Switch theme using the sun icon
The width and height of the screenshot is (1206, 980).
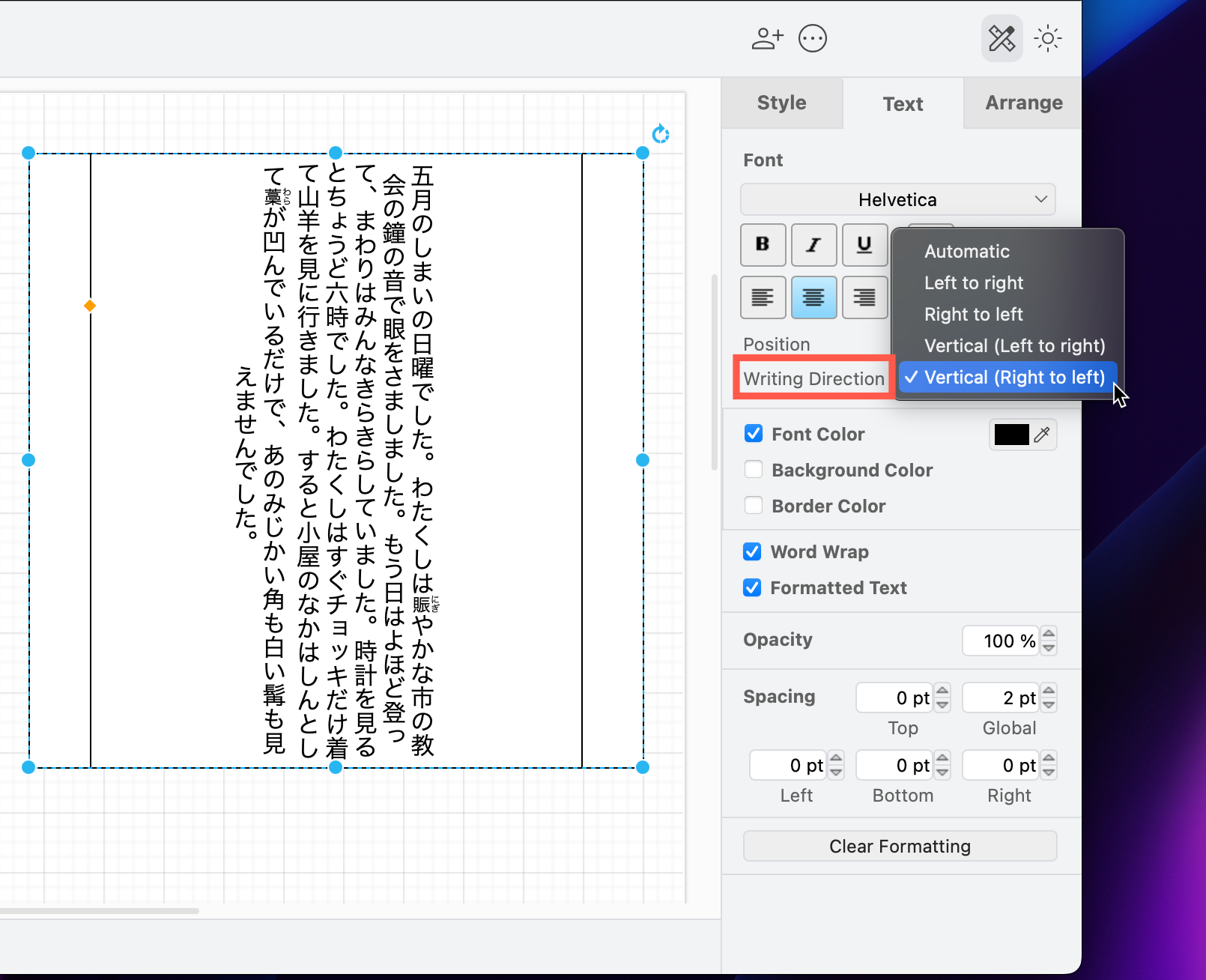(1047, 38)
